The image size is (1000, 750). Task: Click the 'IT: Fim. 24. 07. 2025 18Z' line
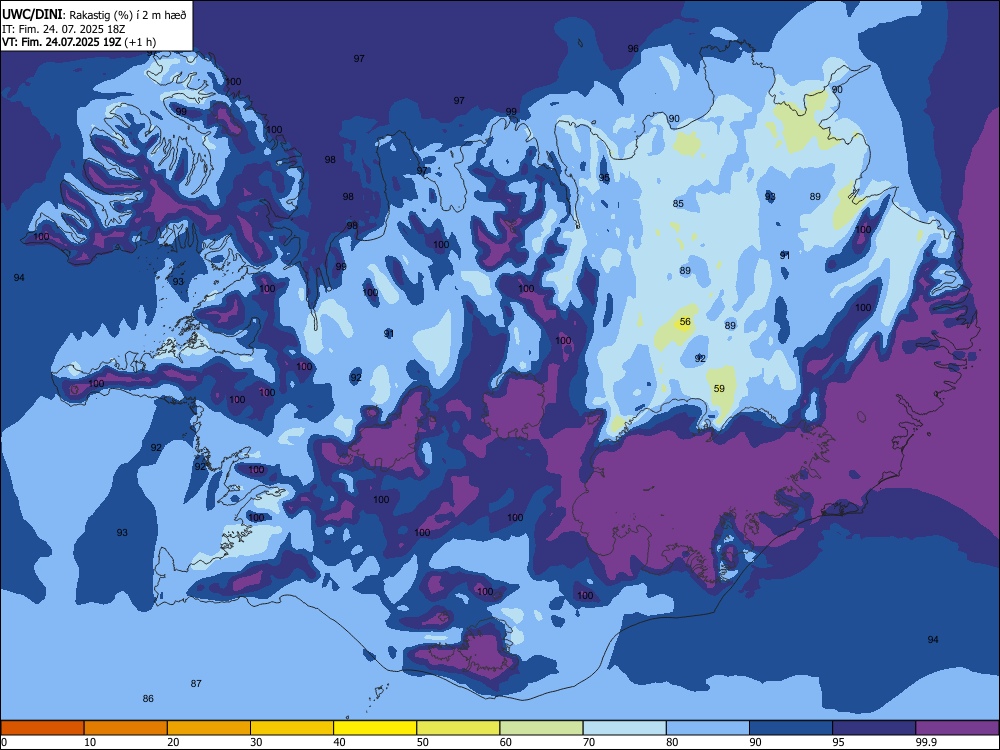(x=63, y=29)
